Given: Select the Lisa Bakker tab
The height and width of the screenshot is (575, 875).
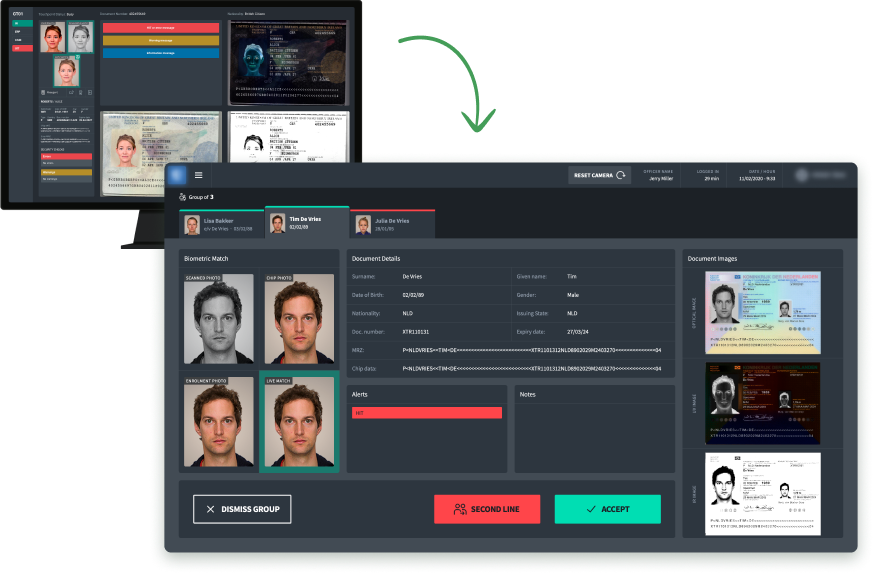Looking at the screenshot, I should click(x=222, y=224).
